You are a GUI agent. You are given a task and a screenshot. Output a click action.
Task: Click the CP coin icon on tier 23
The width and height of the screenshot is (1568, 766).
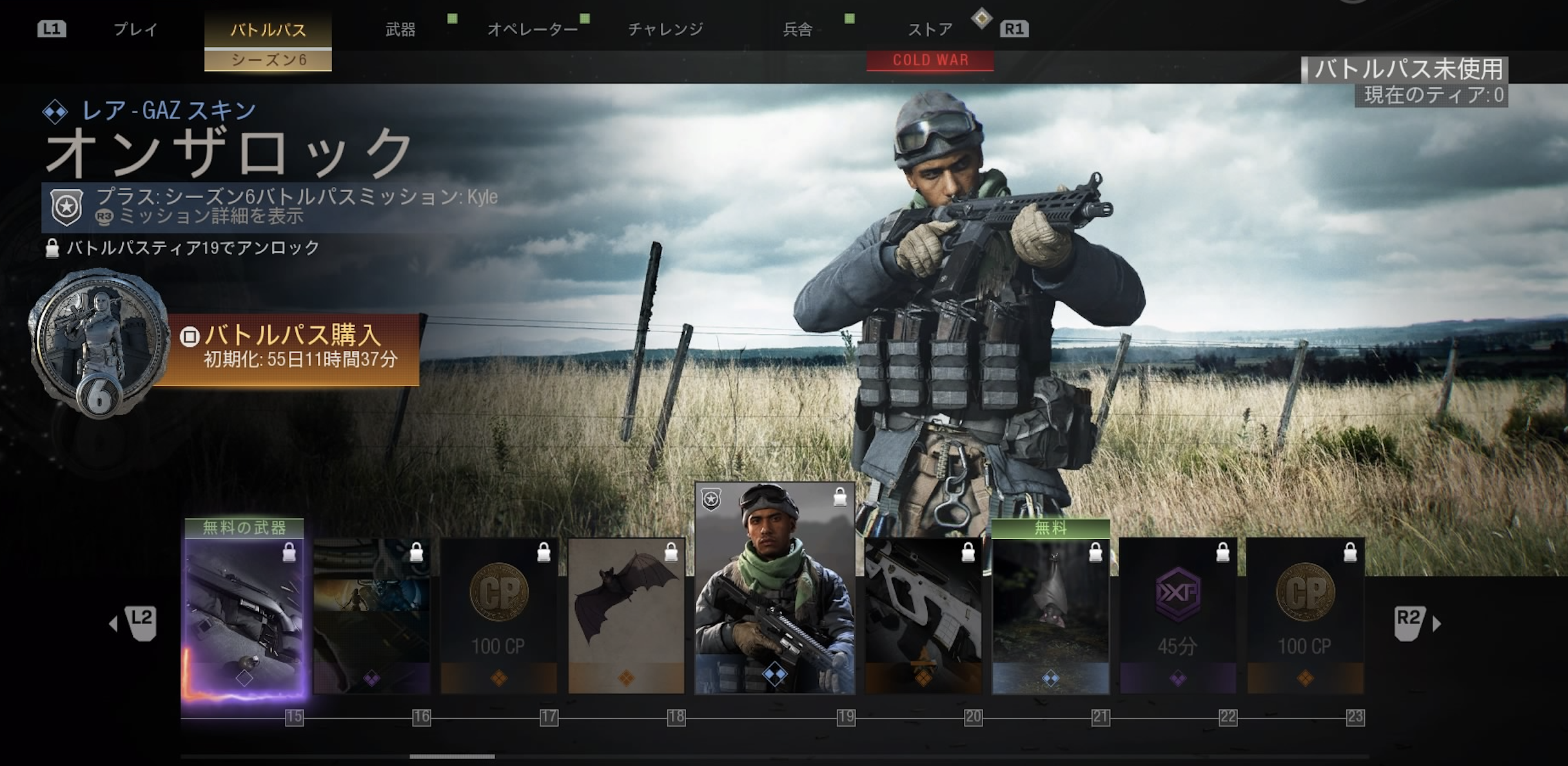1306,593
